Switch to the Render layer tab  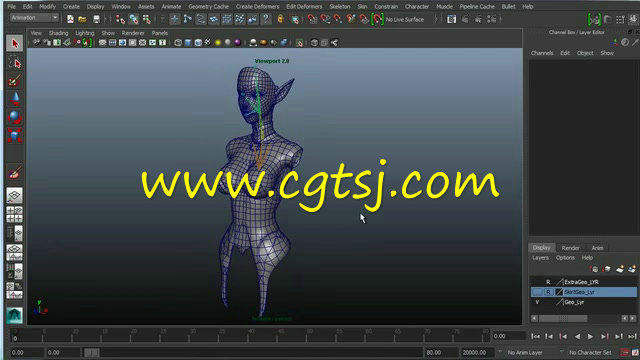[570, 248]
